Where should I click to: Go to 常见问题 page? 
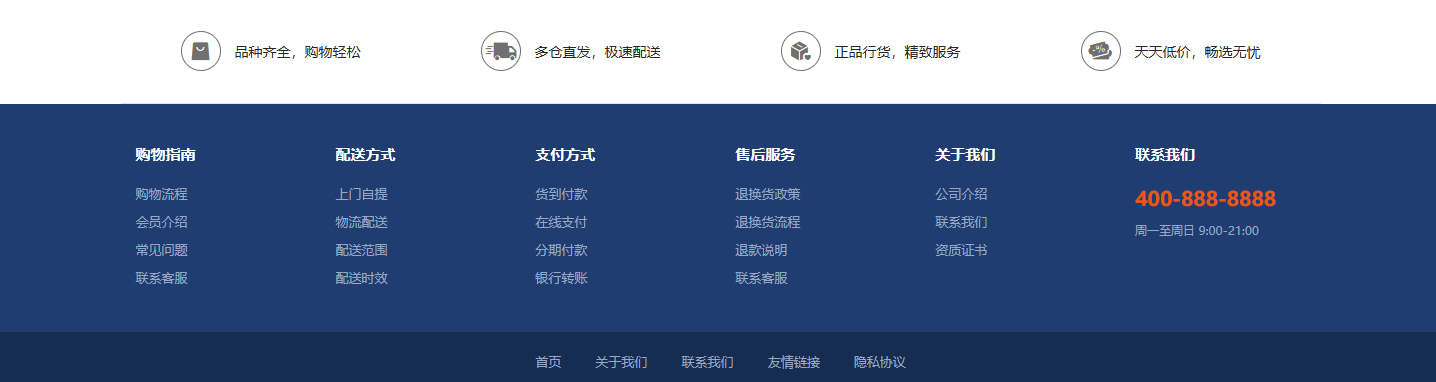click(162, 250)
